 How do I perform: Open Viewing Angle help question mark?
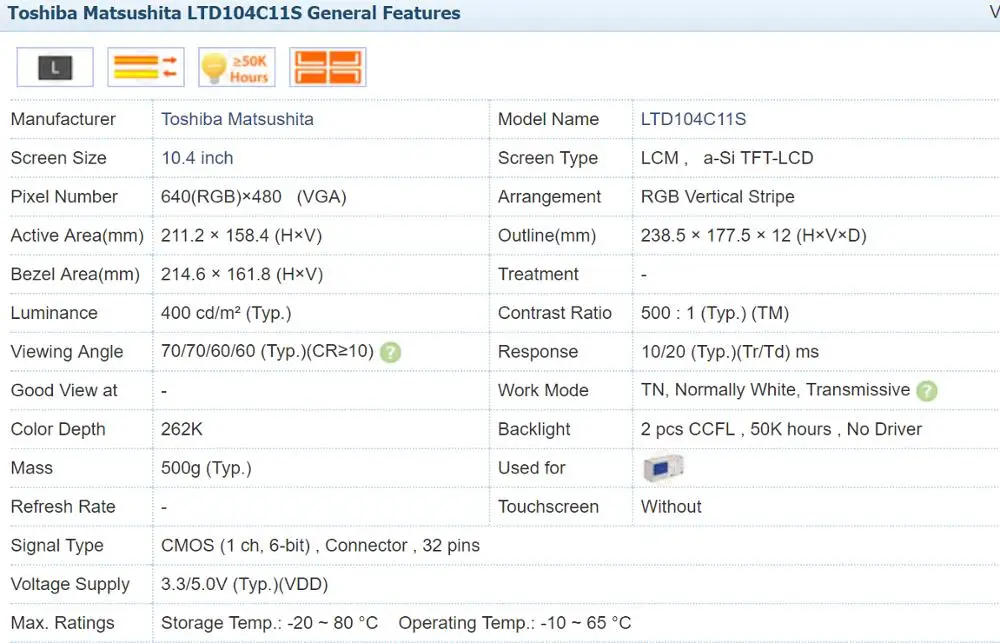click(x=390, y=352)
